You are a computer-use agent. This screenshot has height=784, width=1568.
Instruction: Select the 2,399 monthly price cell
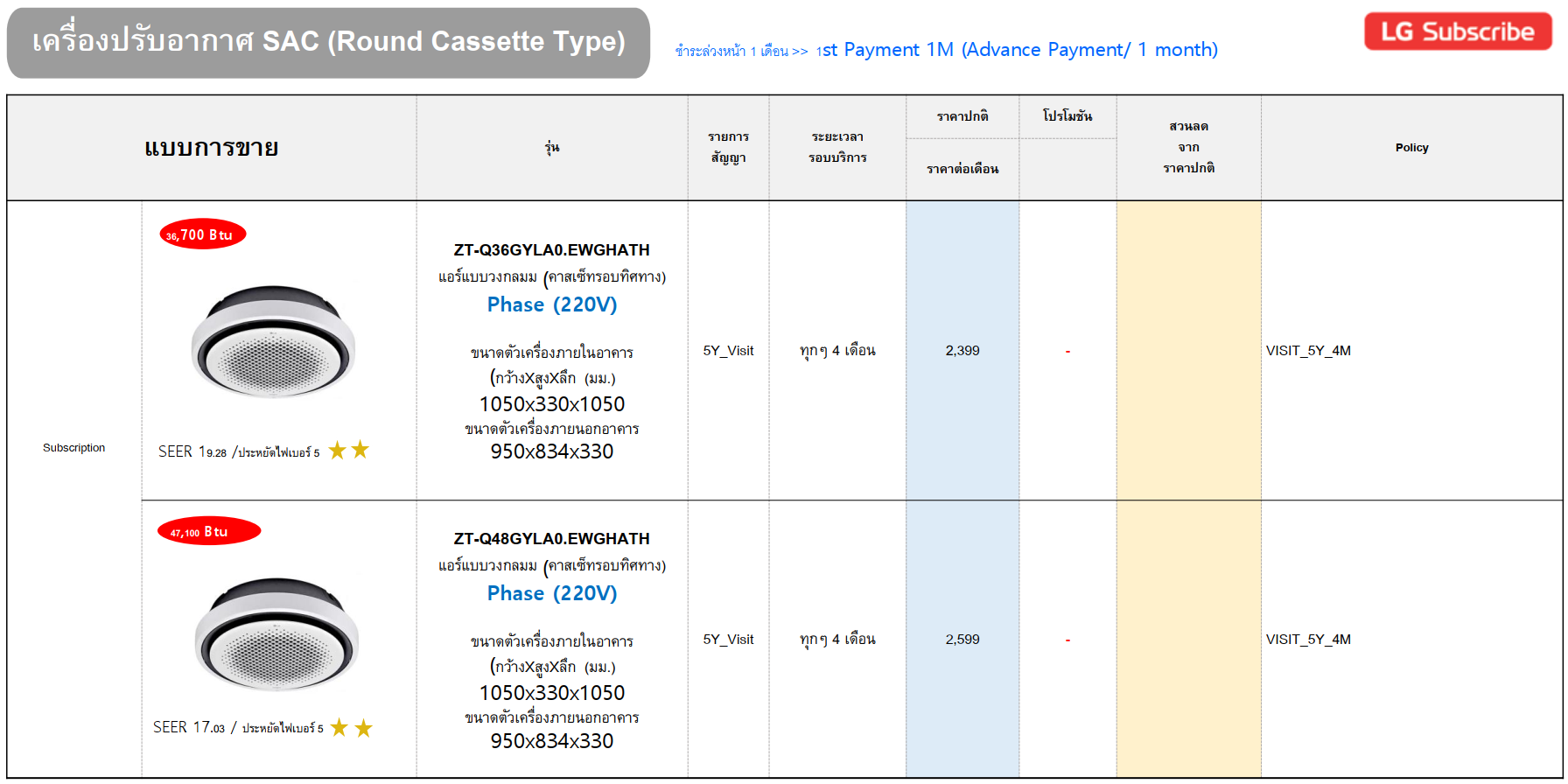(962, 351)
